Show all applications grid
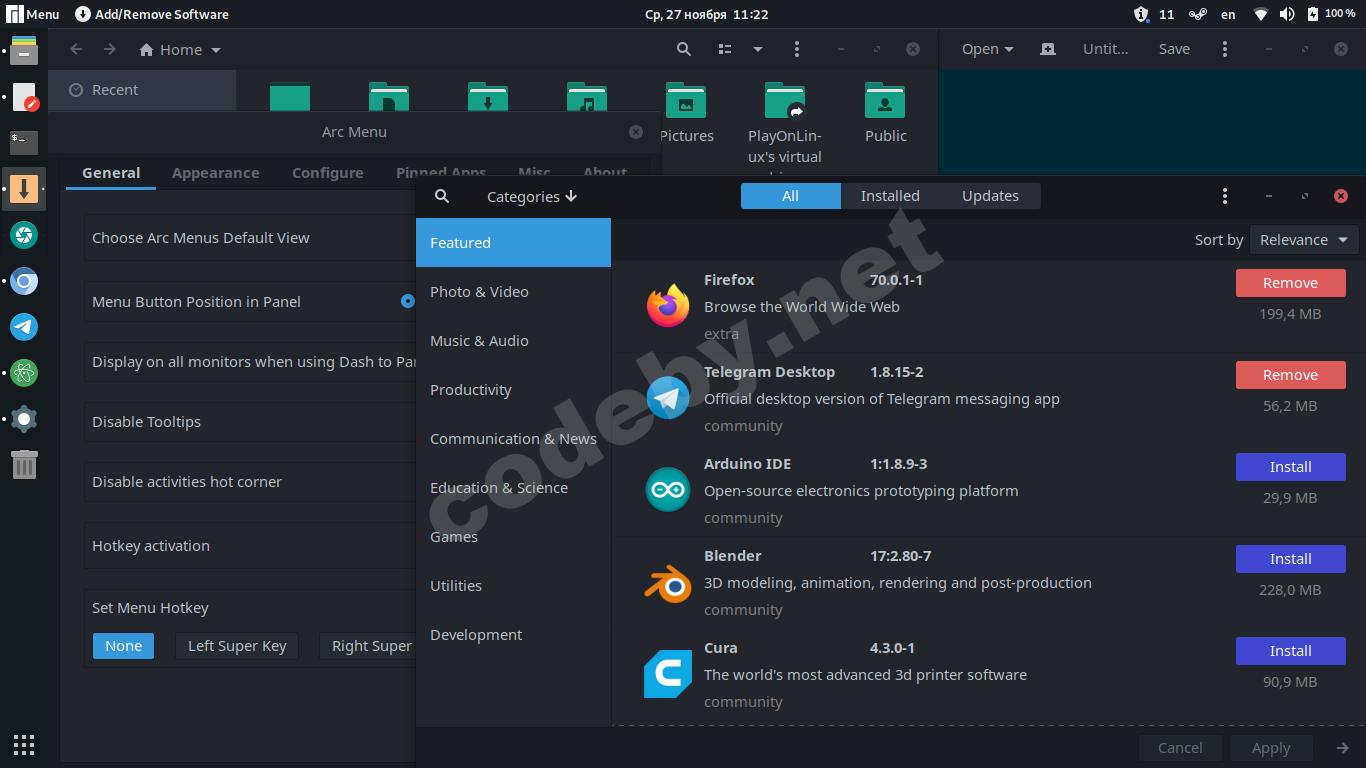The height and width of the screenshot is (768, 1366). pos(24,744)
